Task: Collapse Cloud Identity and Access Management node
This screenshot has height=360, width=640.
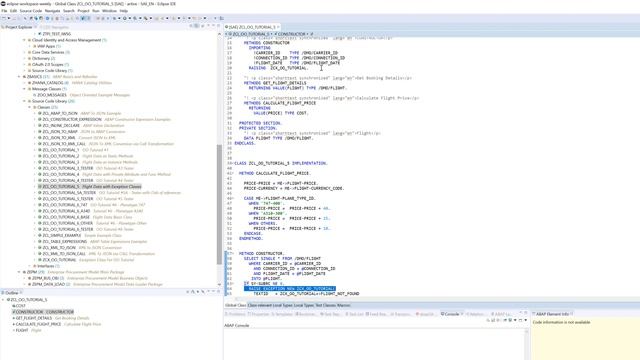Action: point(24,40)
